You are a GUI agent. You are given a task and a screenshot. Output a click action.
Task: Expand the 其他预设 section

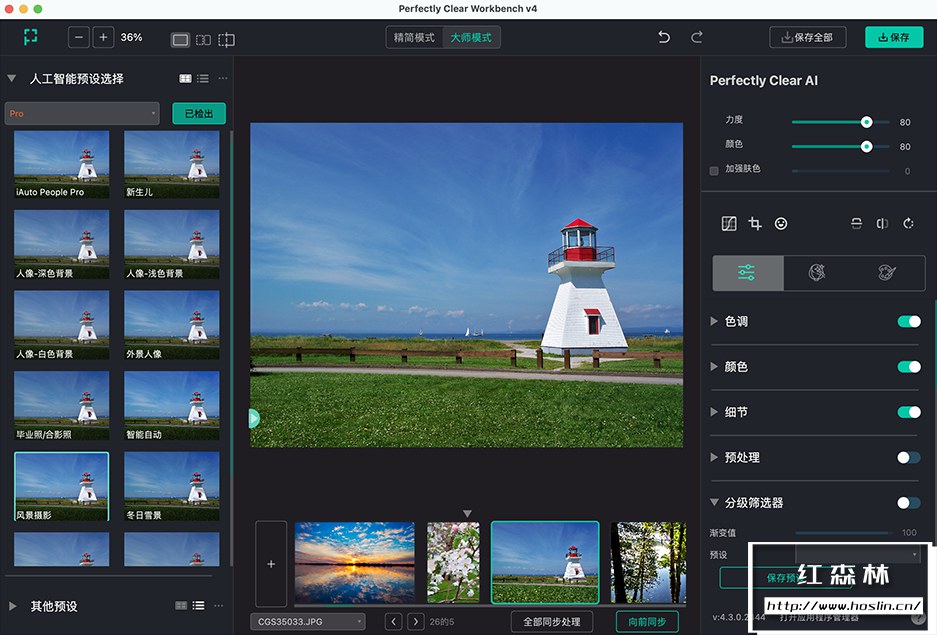click(x=13, y=606)
